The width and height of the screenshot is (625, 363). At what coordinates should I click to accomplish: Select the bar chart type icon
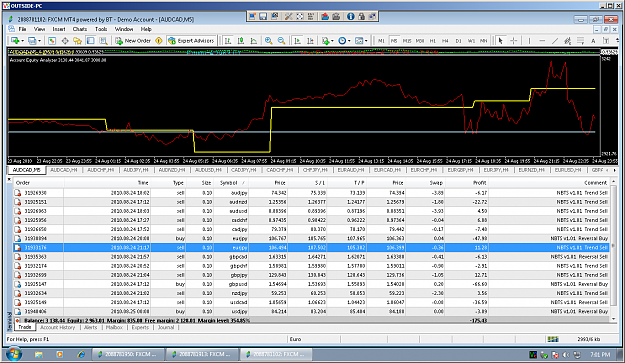pyautogui.click(x=228, y=41)
